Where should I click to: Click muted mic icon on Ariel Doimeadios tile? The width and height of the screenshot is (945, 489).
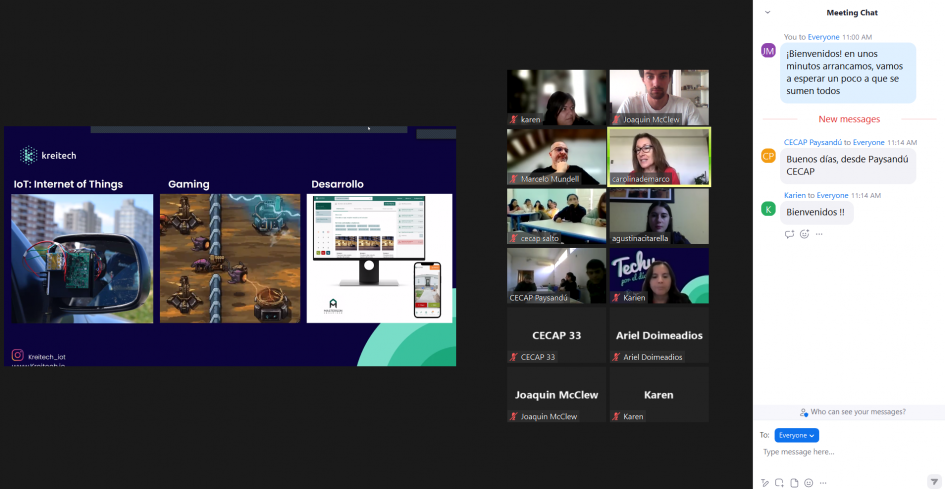[x=617, y=357]
